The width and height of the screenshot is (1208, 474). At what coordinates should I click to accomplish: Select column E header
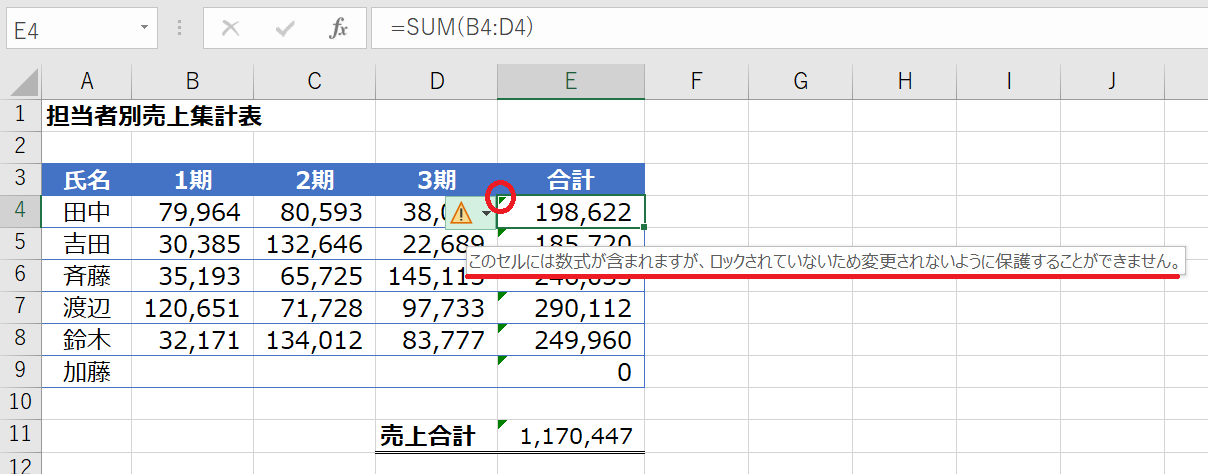tap(570, 82)
